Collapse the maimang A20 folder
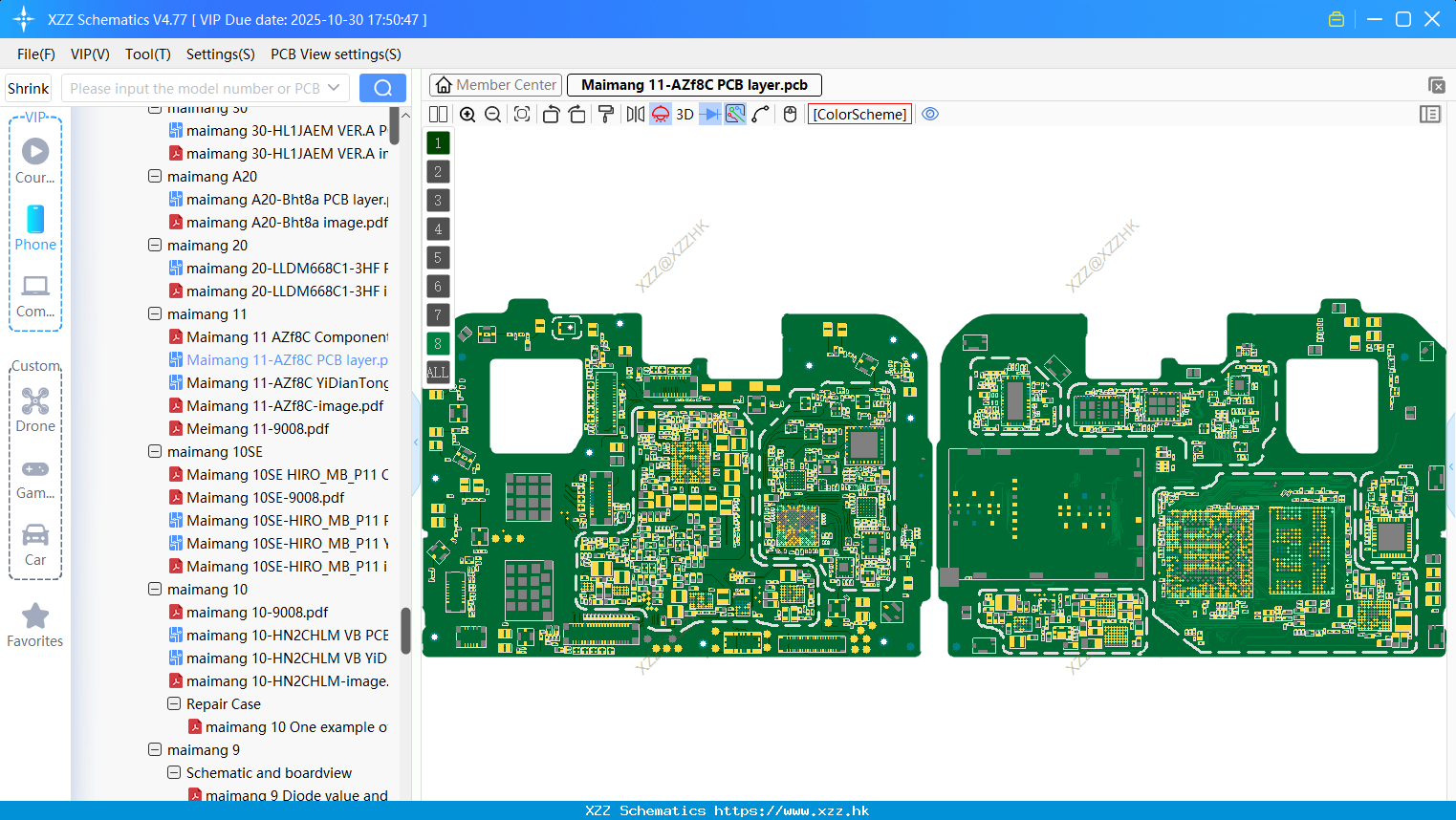The width and height of the screenshot is (1456, 820). coord(155,176)
